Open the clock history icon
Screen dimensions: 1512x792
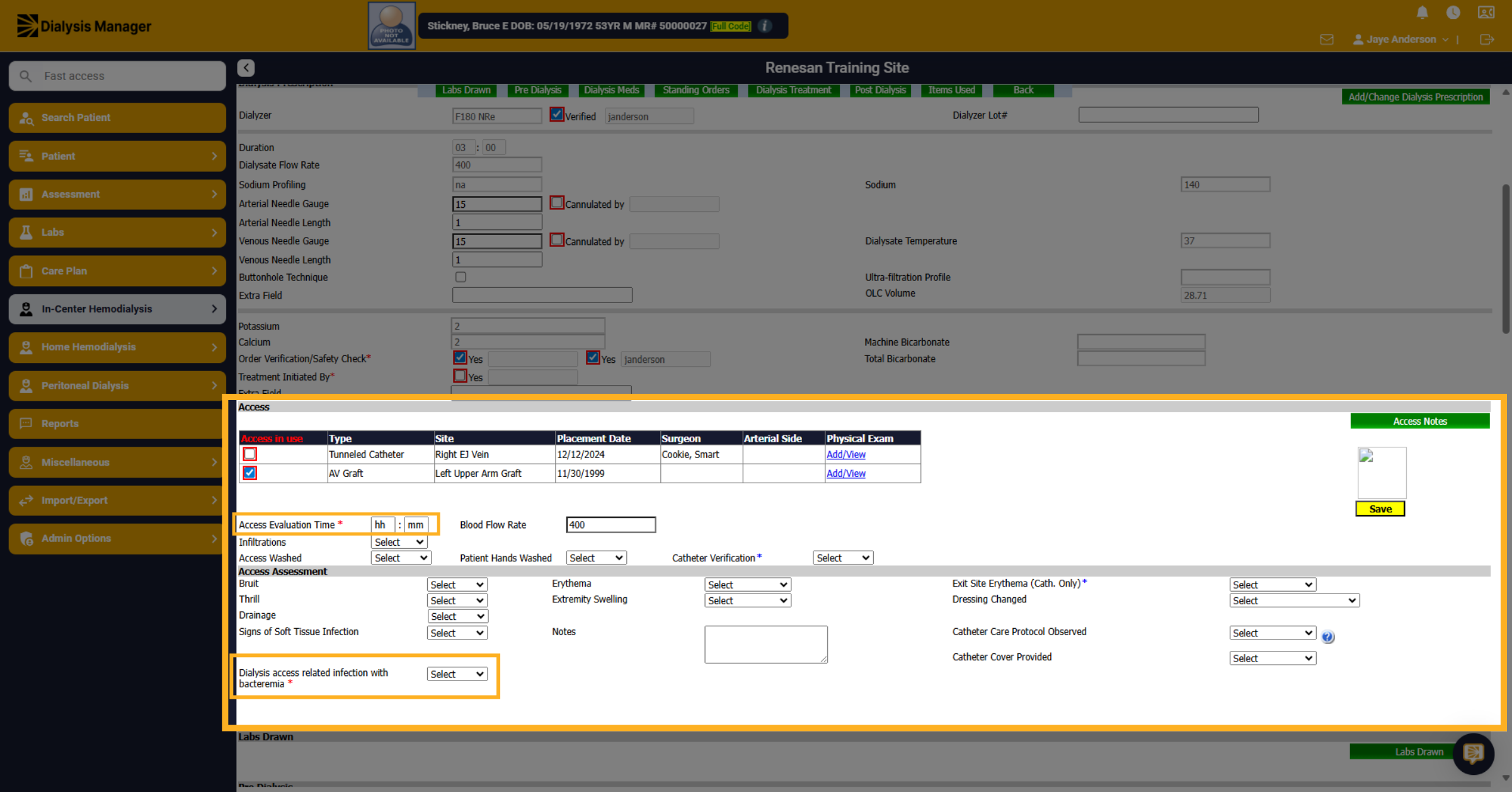(x=1453, y=13)
